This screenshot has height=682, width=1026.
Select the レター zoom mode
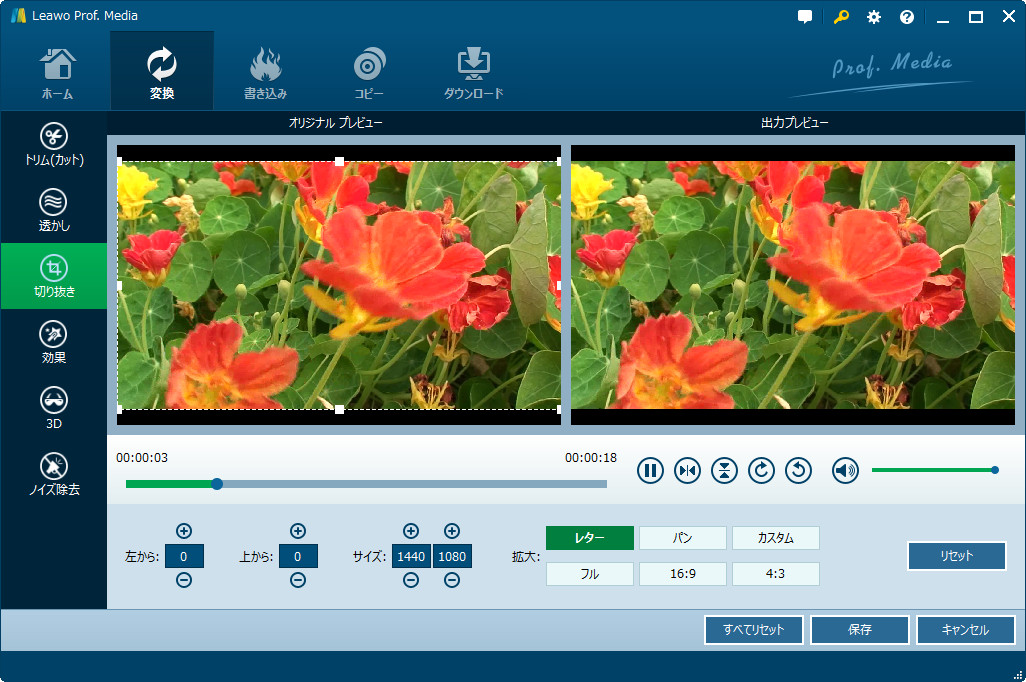click(590, 538)
